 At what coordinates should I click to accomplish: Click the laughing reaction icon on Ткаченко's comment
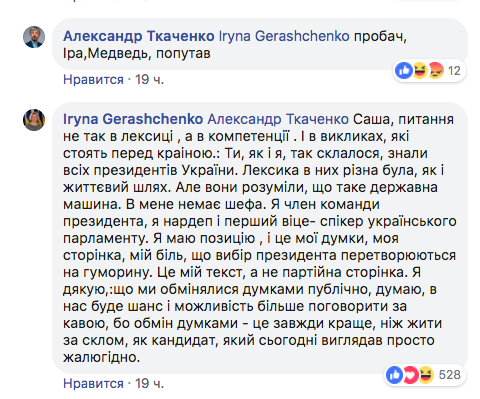(x=420, y=71)
